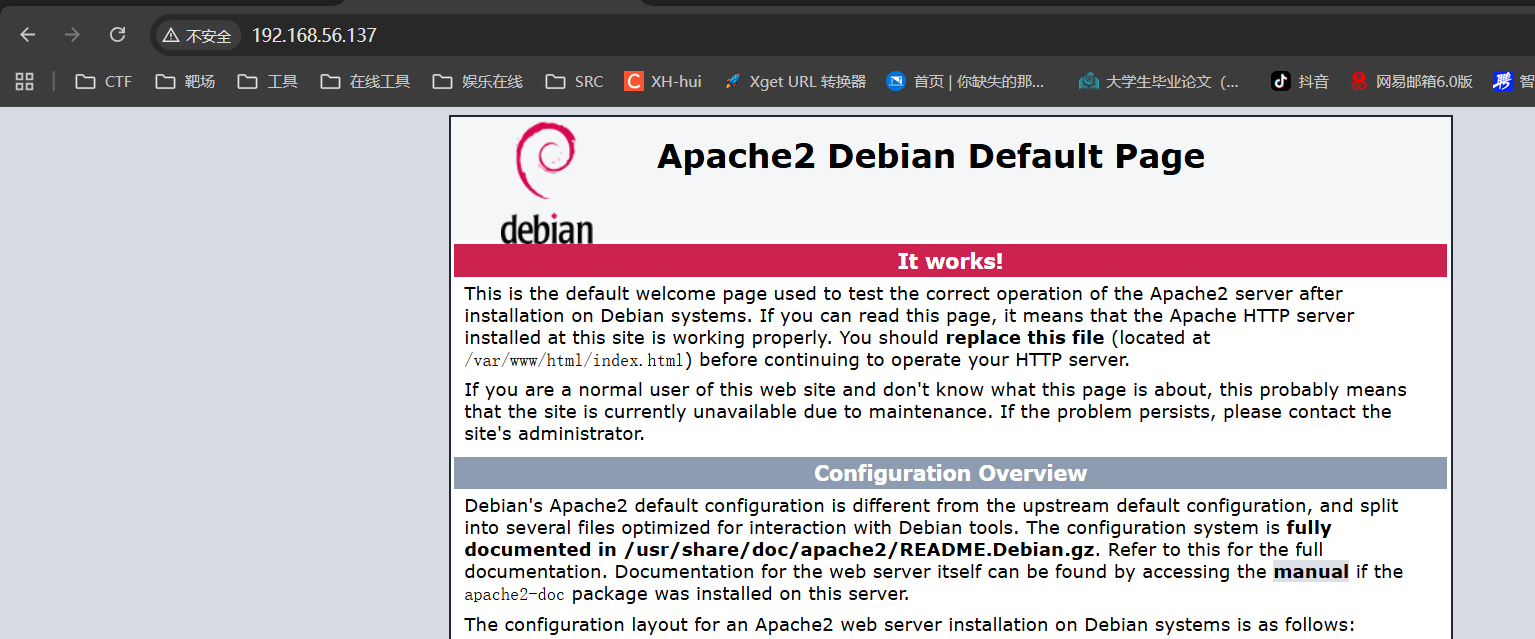Click the It works! banner text
Image resolution: width=1535 pixels, height=639 pixels.
[x=950, y=261]
